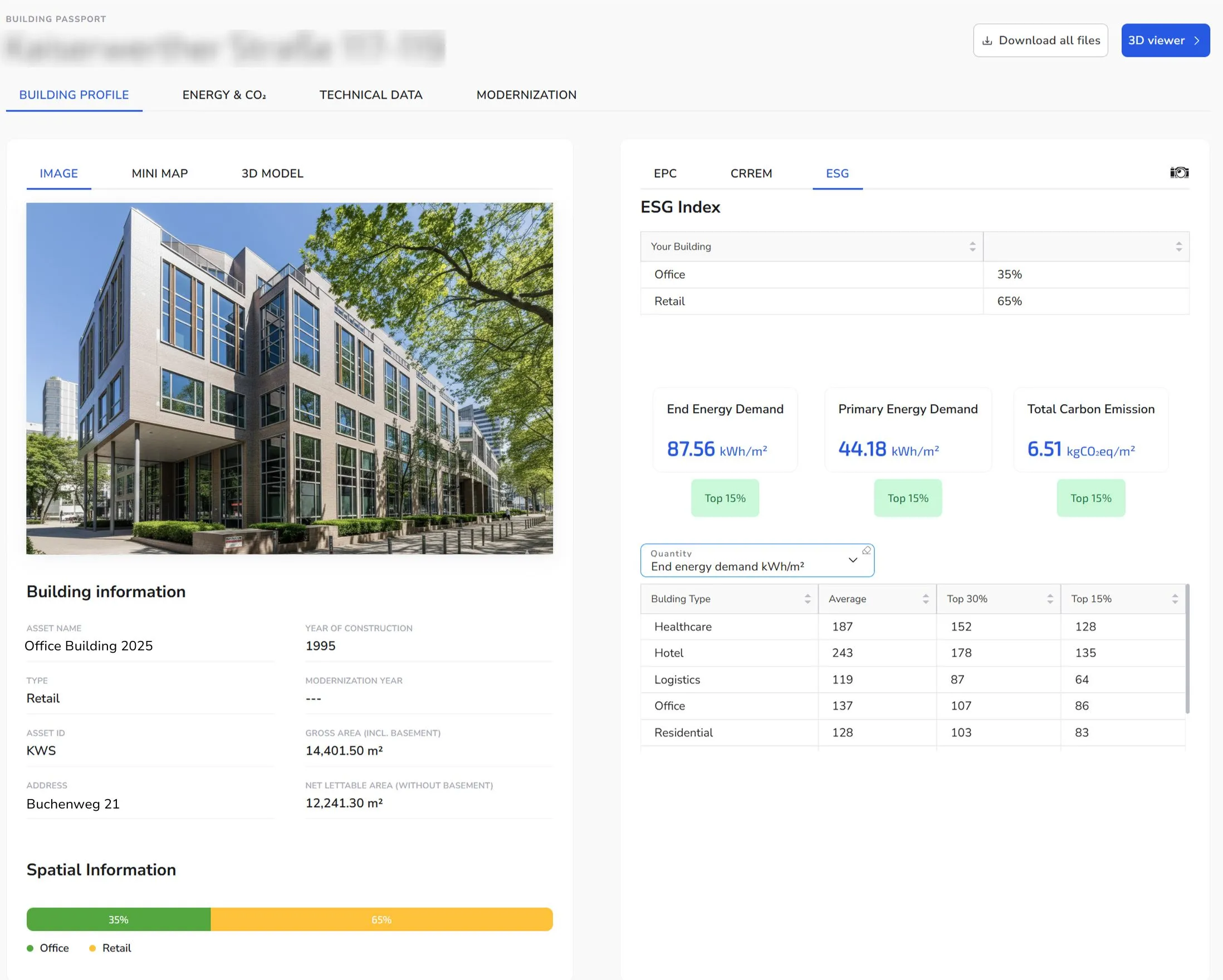Sort table by Top 15% column
The width and height of the screenshot is (1223, 980).
pyautogui.click(x=1174, y=599)
